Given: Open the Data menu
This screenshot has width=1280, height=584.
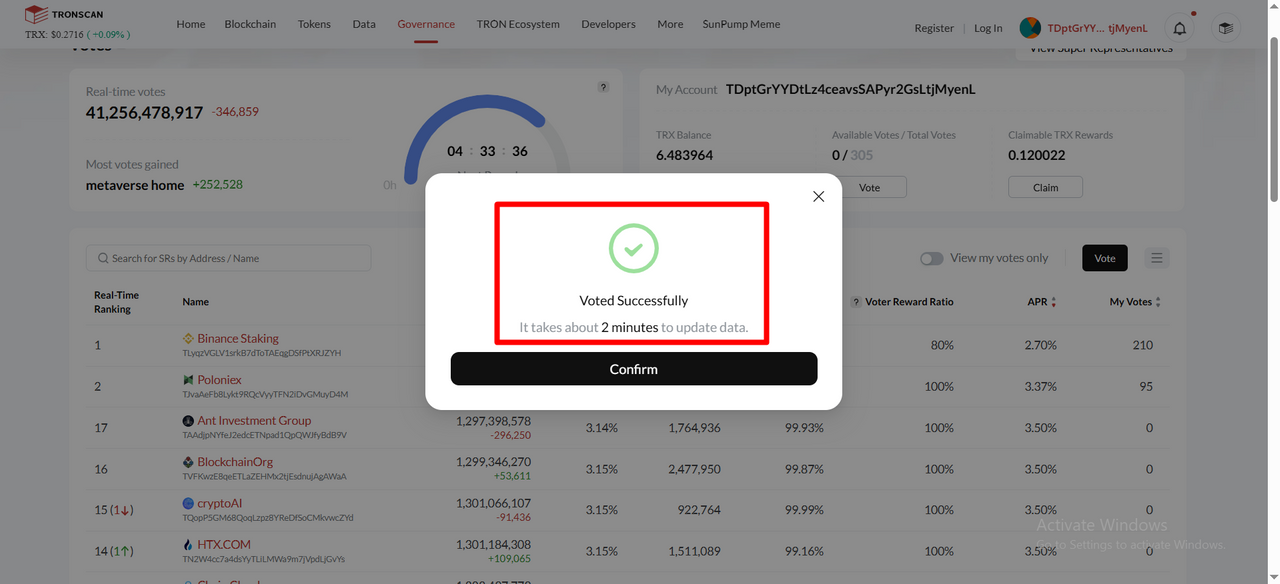Looking at the screenshot, I should tap(364, 24).
